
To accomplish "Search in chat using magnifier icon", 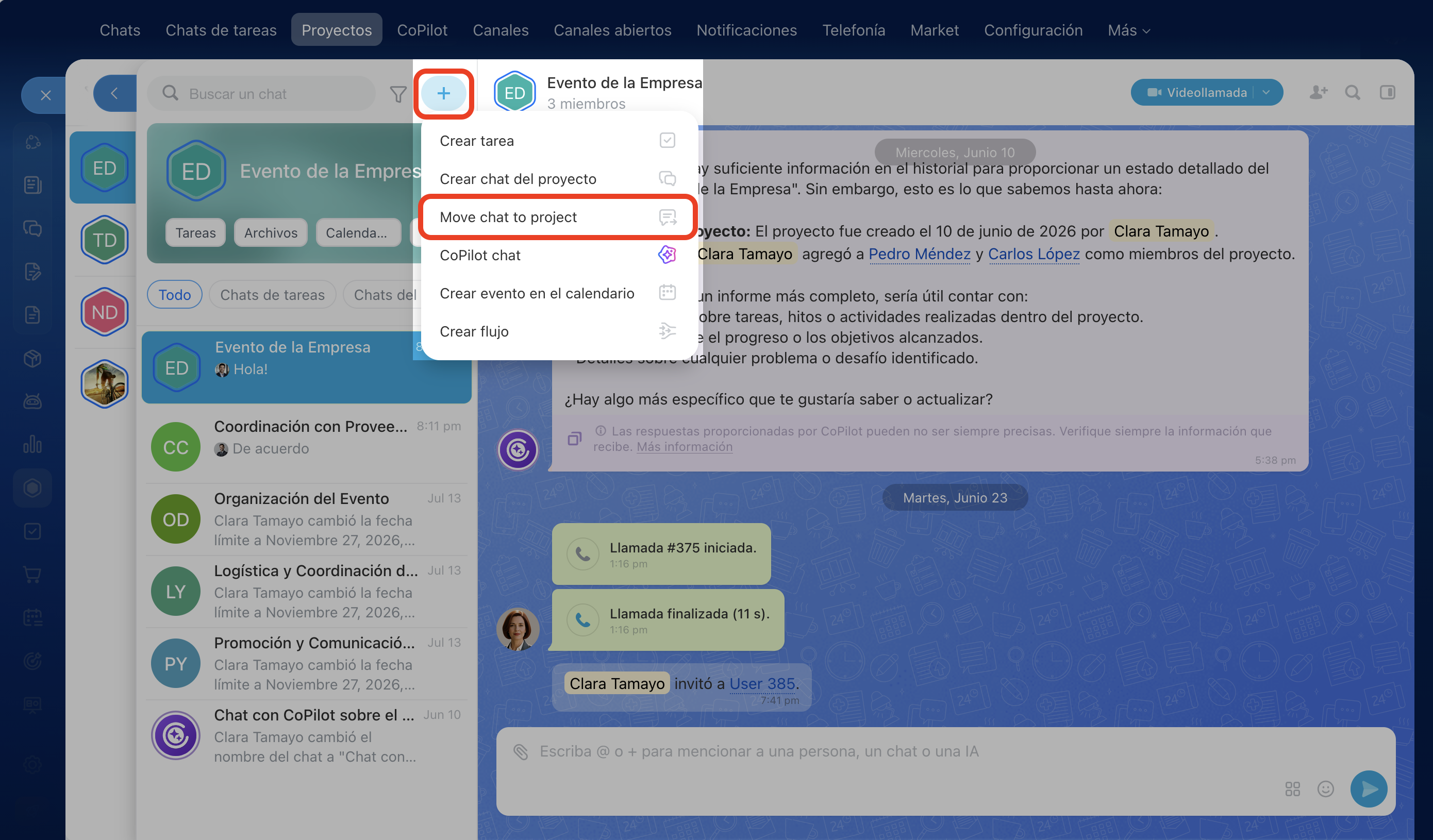I will coord(1353,92).
